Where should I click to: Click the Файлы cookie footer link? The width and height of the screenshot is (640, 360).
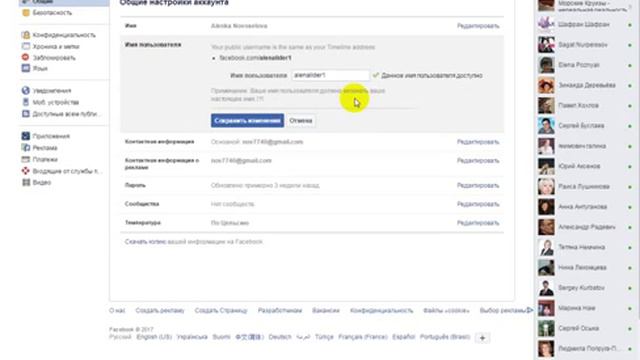coord(446,311)
